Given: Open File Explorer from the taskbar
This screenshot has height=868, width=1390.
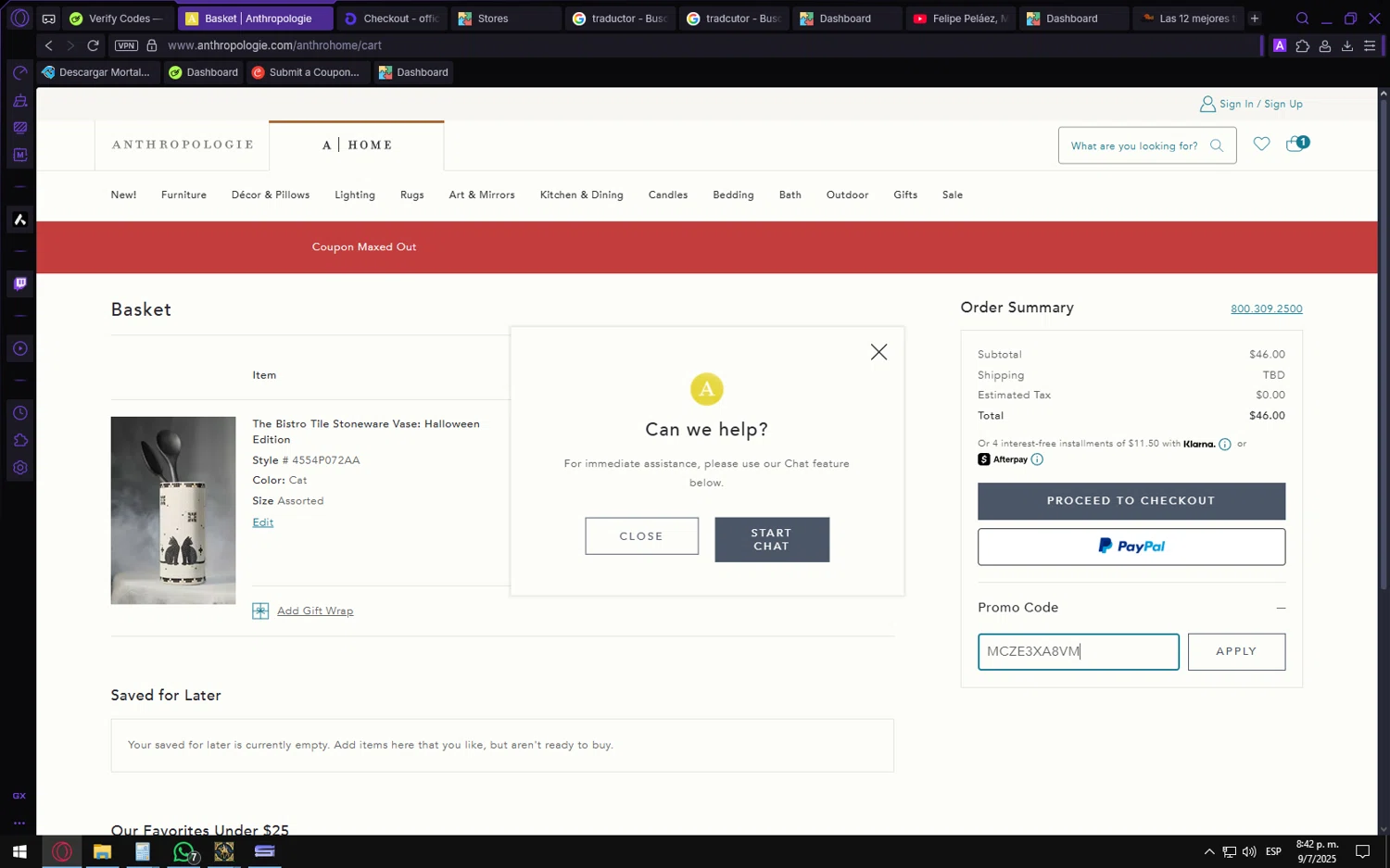Looking at the screenshot, I should (102, 851).
